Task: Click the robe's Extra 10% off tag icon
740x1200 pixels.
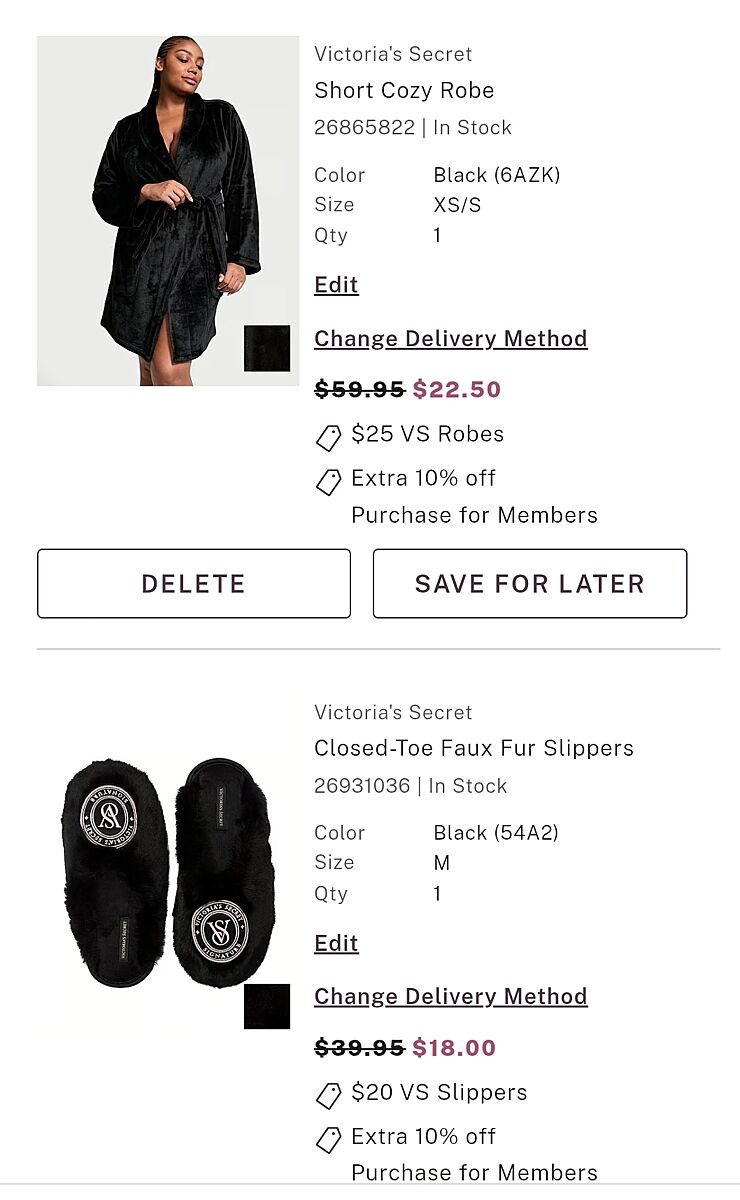Action: (328, 481)
